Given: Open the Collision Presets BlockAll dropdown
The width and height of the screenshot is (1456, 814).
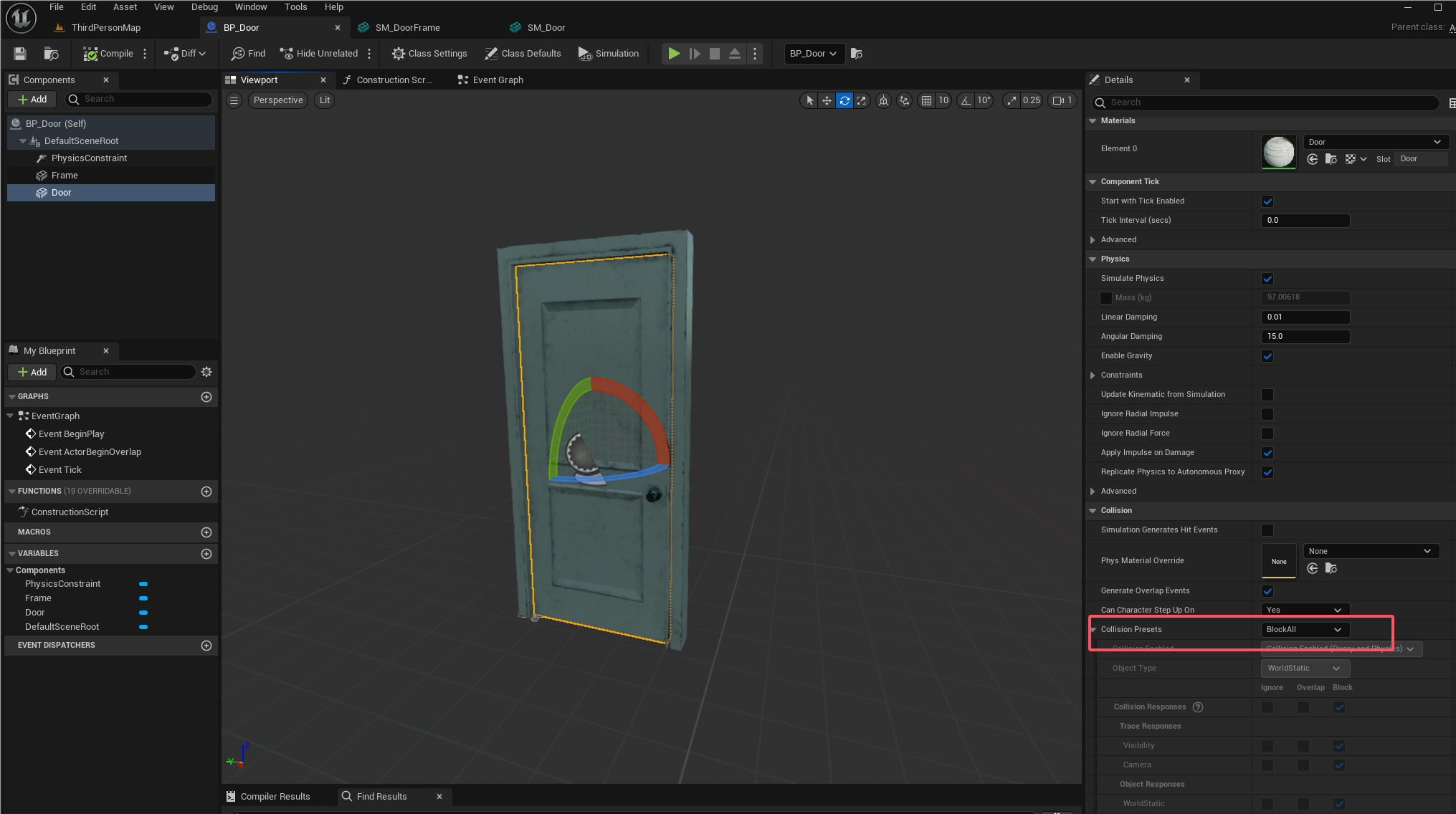Looking at the screenshot, I should coord(1304,630).
